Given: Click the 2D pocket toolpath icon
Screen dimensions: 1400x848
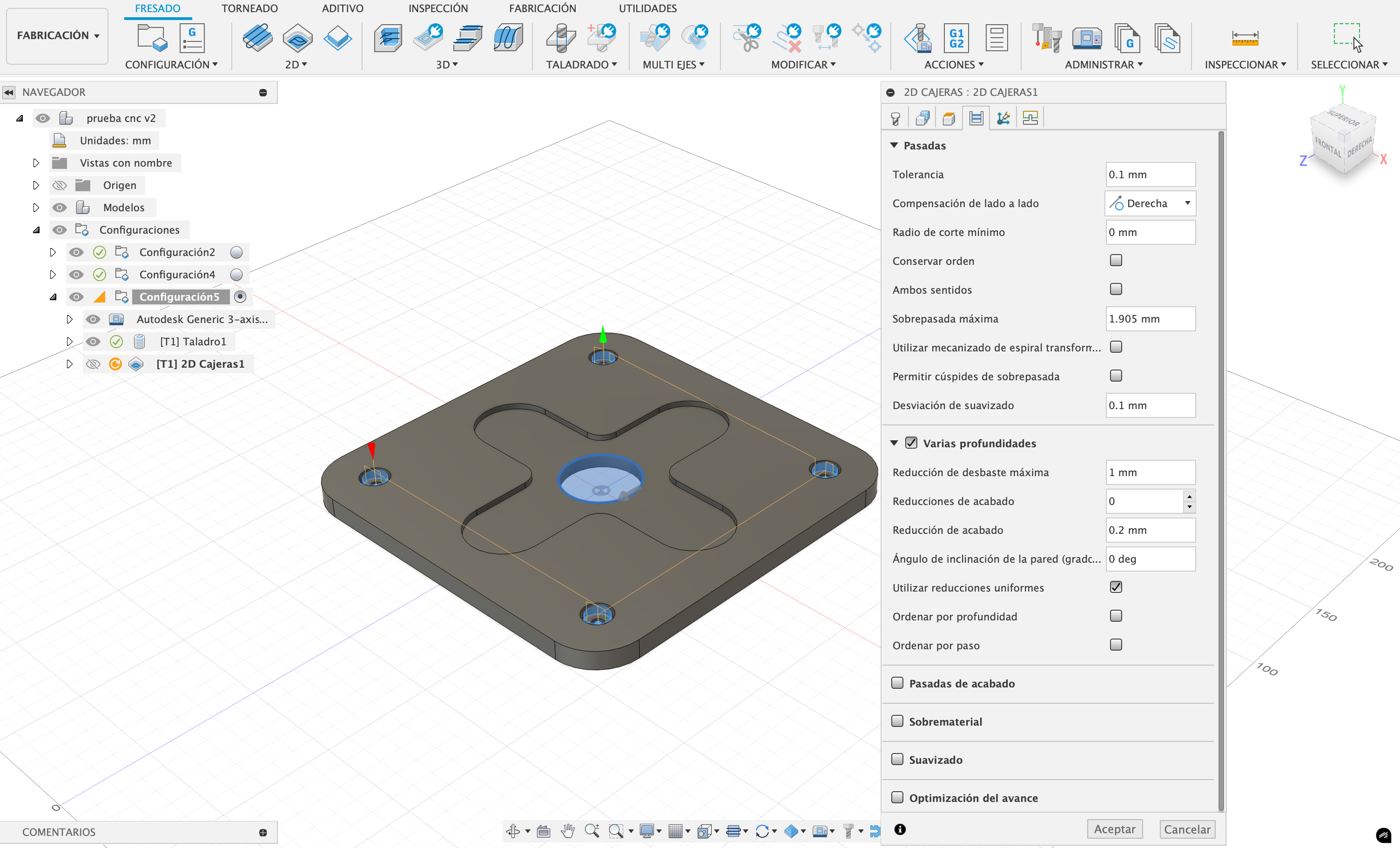Looking at the screenshot, I should click(x=297, y=38).
